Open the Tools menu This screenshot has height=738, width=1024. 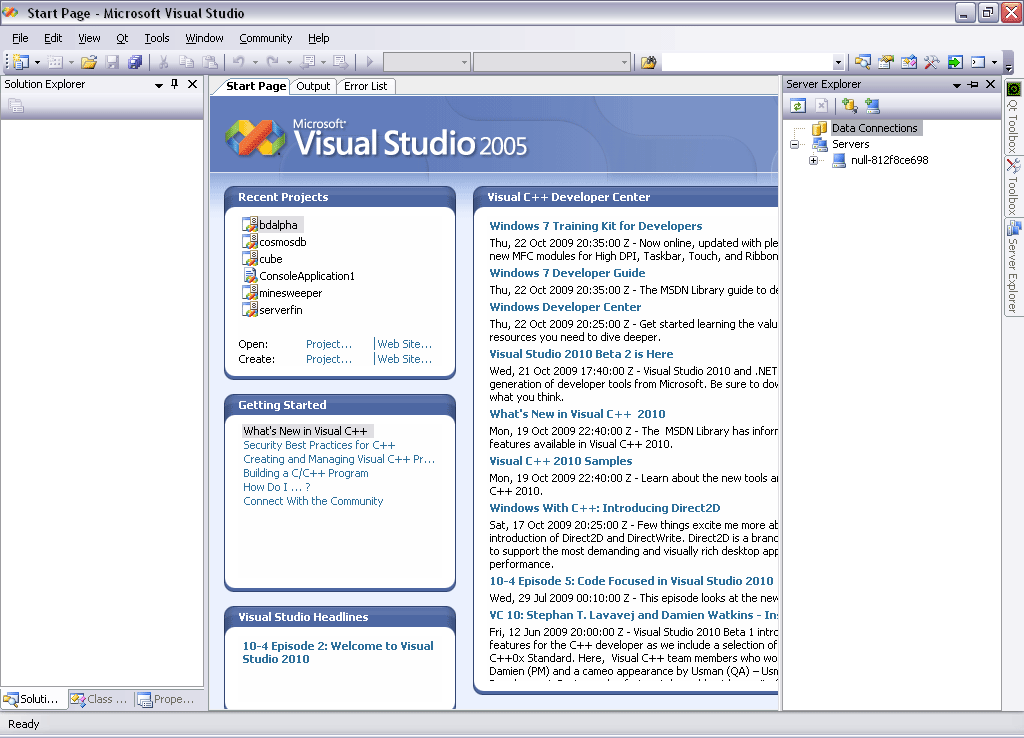[157, 38]
